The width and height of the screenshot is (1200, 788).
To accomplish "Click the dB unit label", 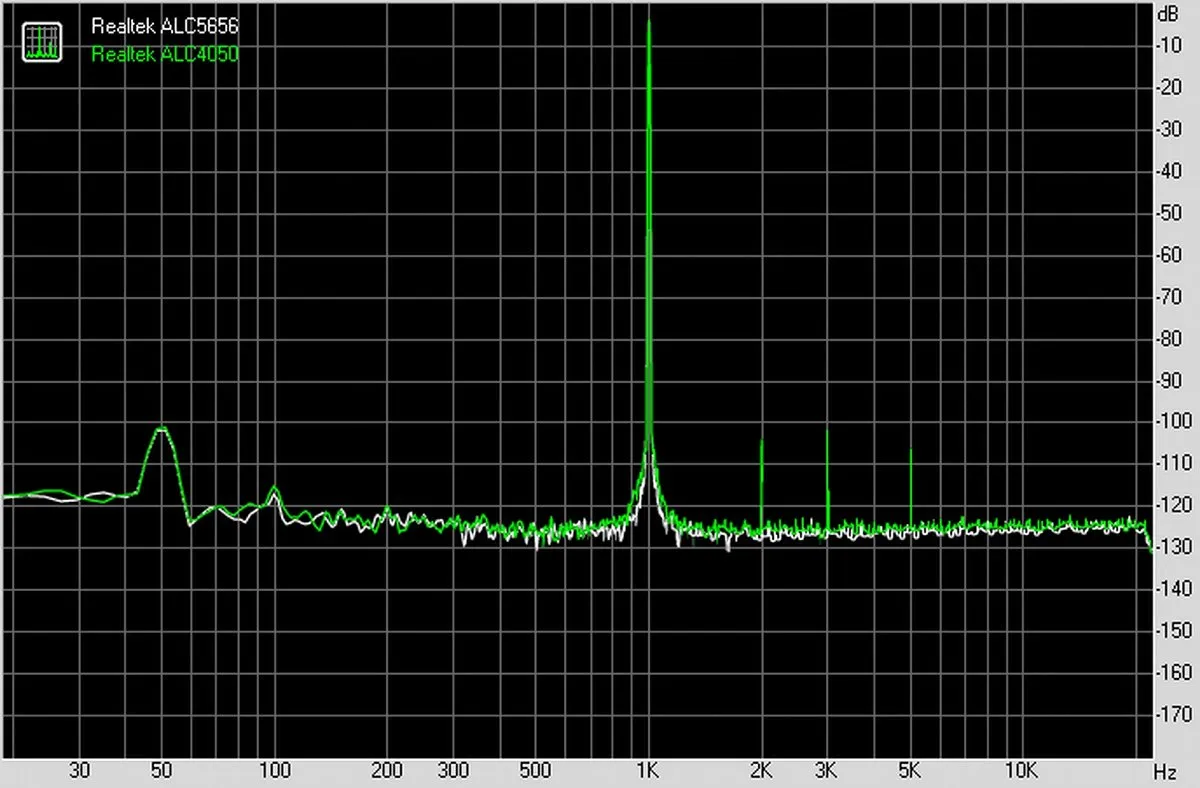I will coord(1168,15).
